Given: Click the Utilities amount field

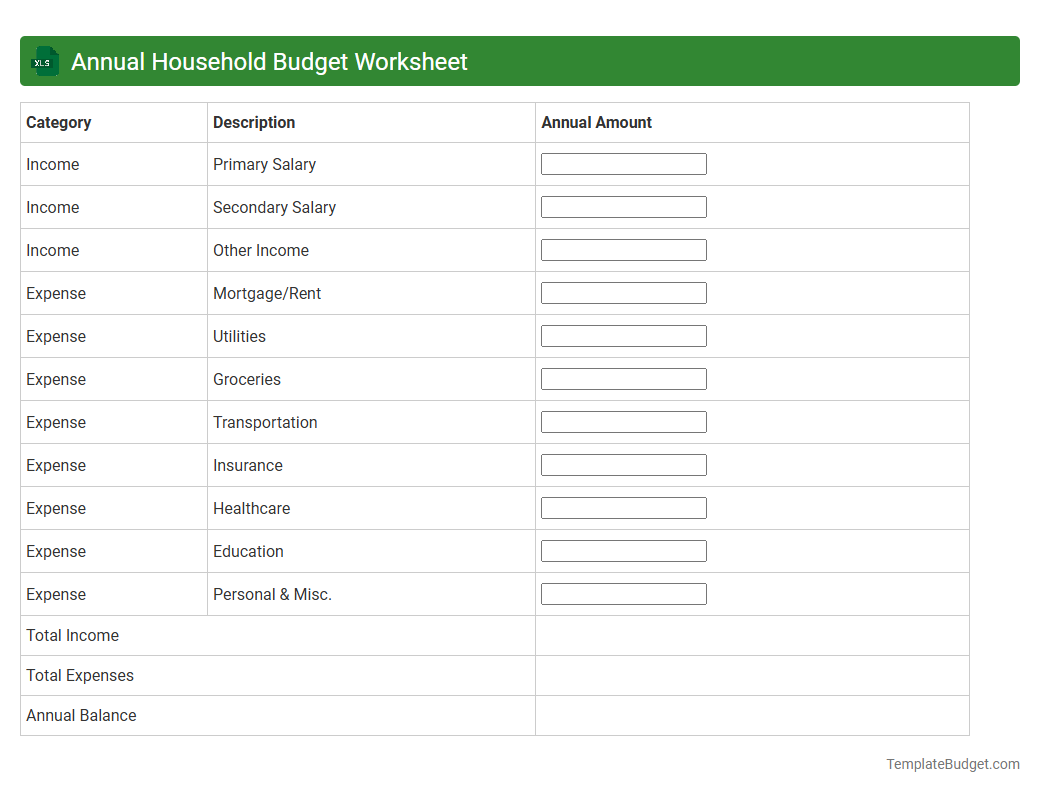Looking at the screenshot, I should coord(623,335).
